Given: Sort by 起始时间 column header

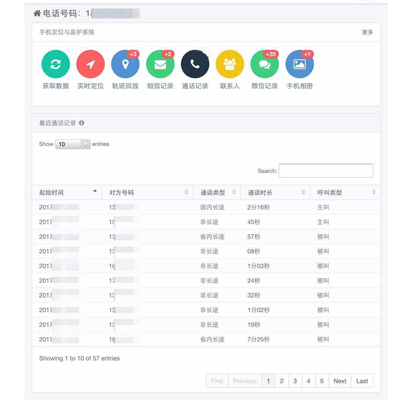Looking at the screenshot, I should pos(67,192).
